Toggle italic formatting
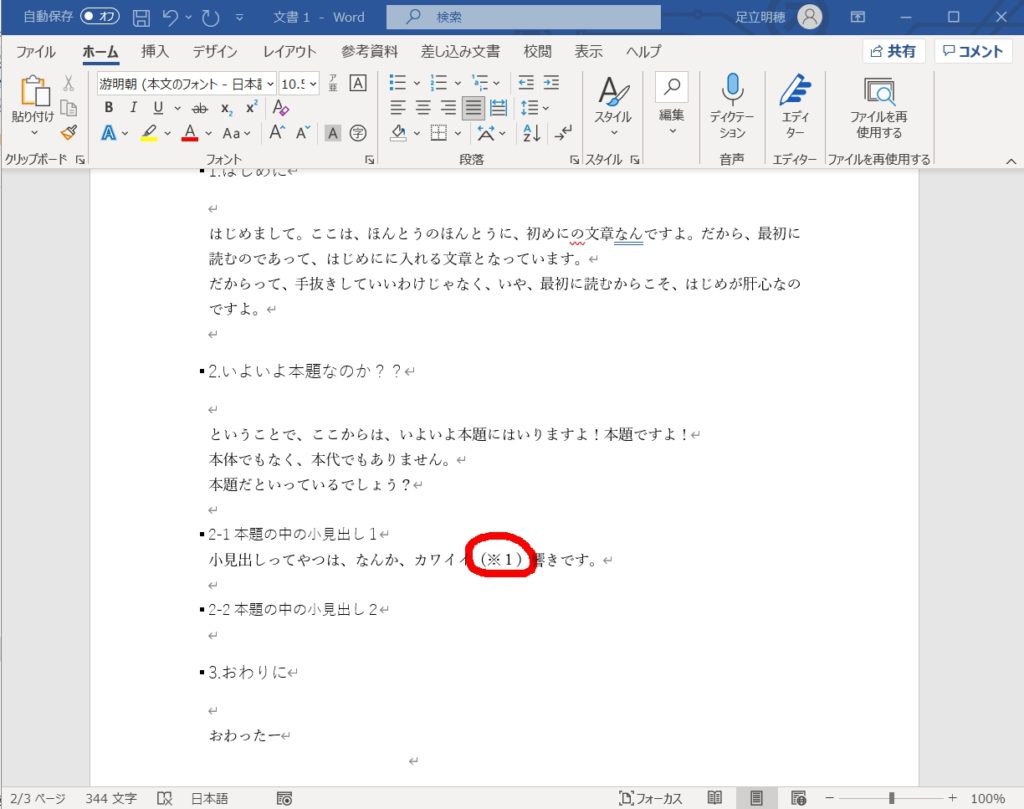The height and width of the screenshot is (809, 1024). click(133, 108)
